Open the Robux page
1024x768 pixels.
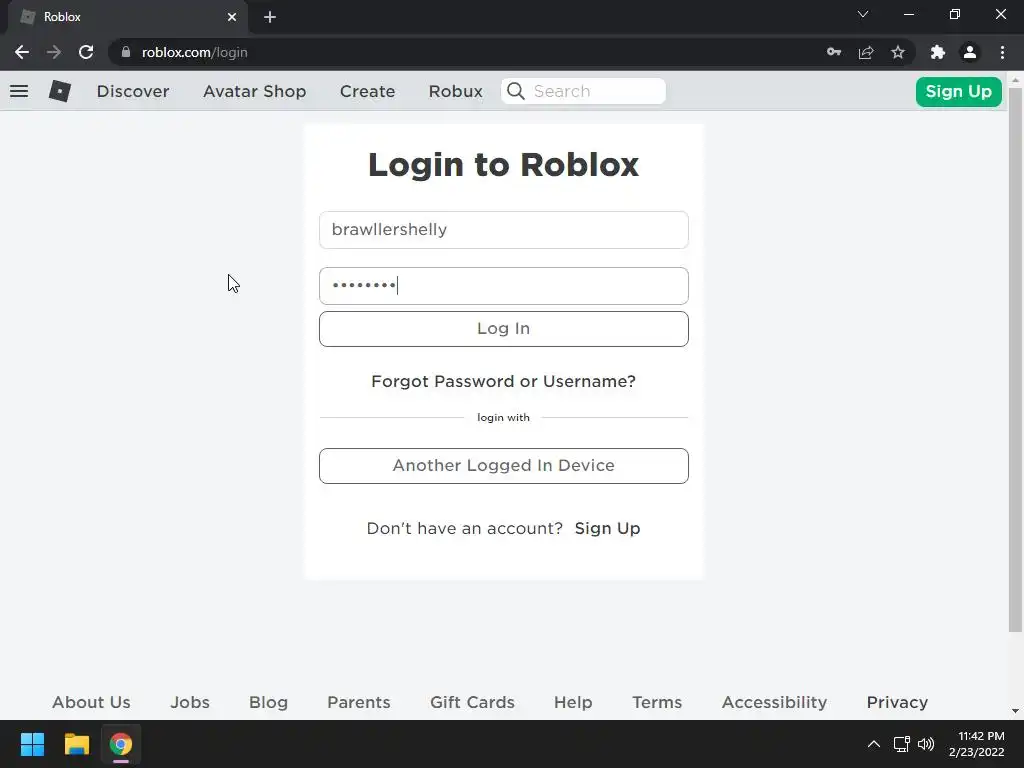click(x=455, y=91)
